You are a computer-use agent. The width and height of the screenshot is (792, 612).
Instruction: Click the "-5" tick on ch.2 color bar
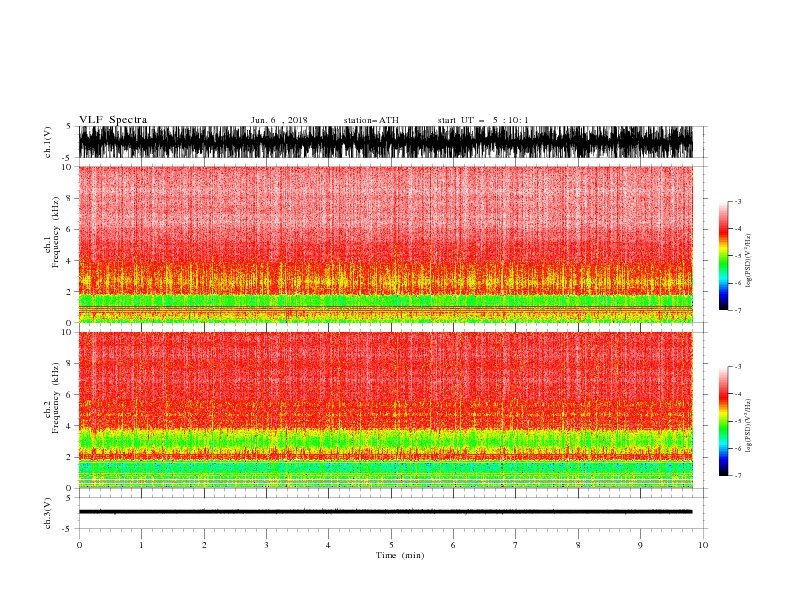(738, 421)
